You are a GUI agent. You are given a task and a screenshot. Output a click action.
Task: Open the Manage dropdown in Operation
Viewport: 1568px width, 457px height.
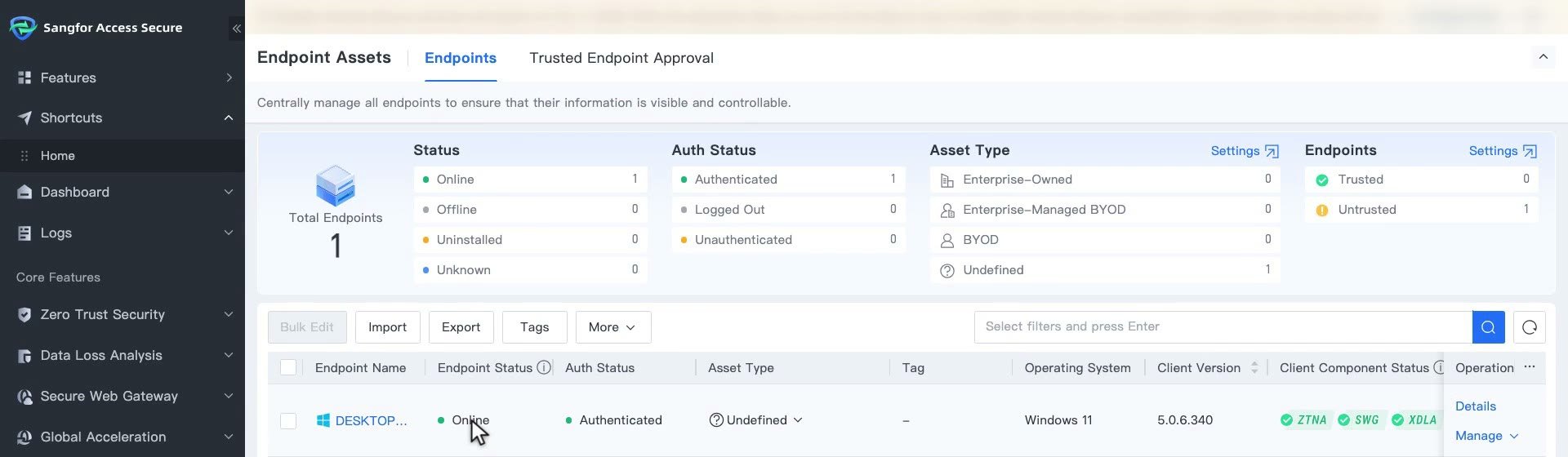pyautogui.click(x=1486, y=436)
